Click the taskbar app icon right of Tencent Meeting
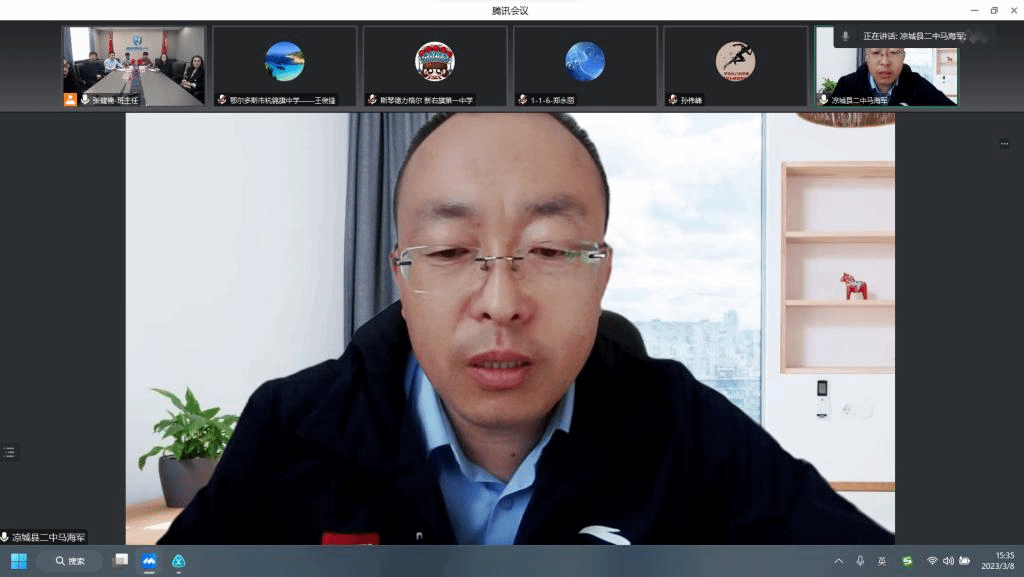The height and width of the screenshot is (577, 1024). [x=178, y=561]
